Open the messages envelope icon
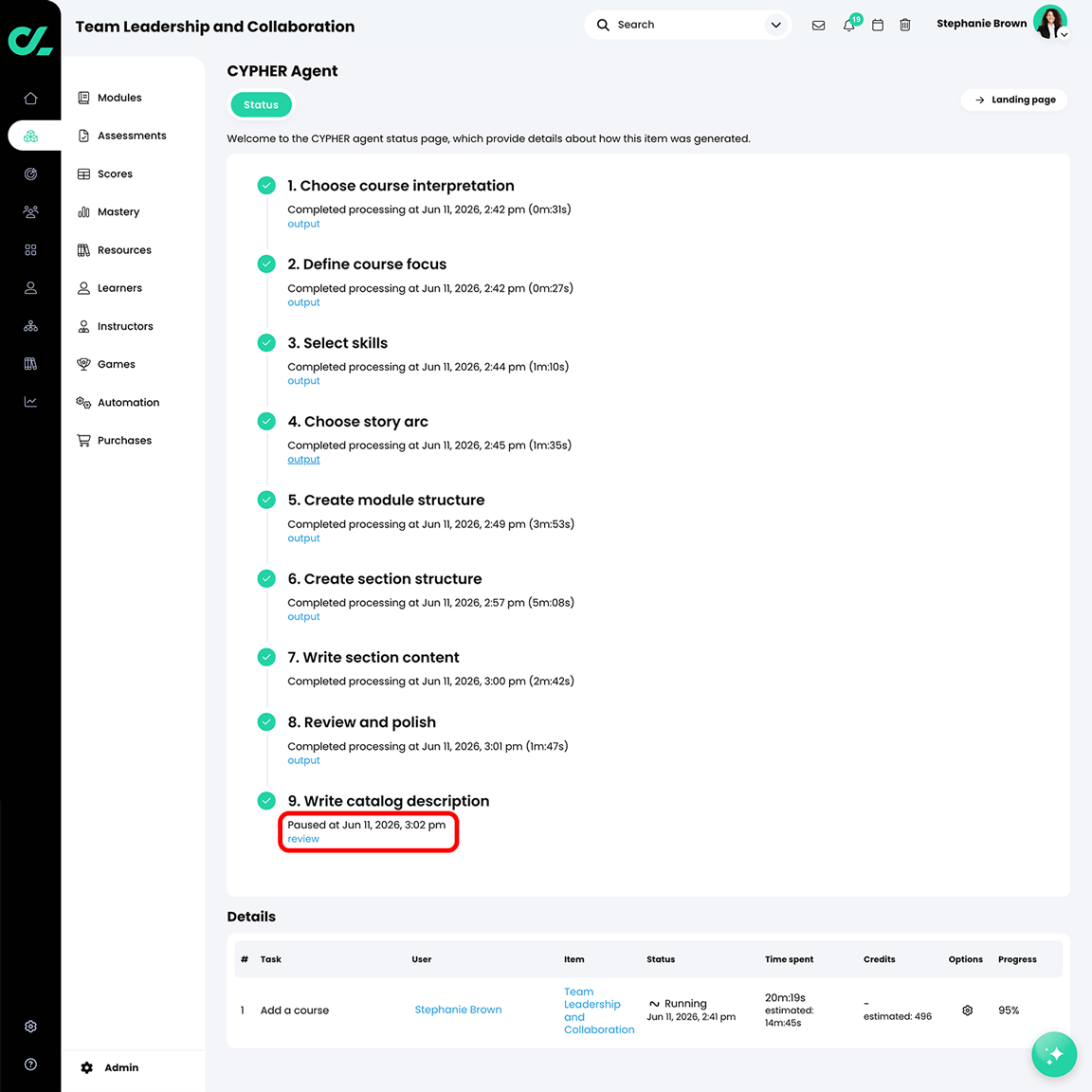This screenshot has height=1092, width=1092. tap(819, 25)
